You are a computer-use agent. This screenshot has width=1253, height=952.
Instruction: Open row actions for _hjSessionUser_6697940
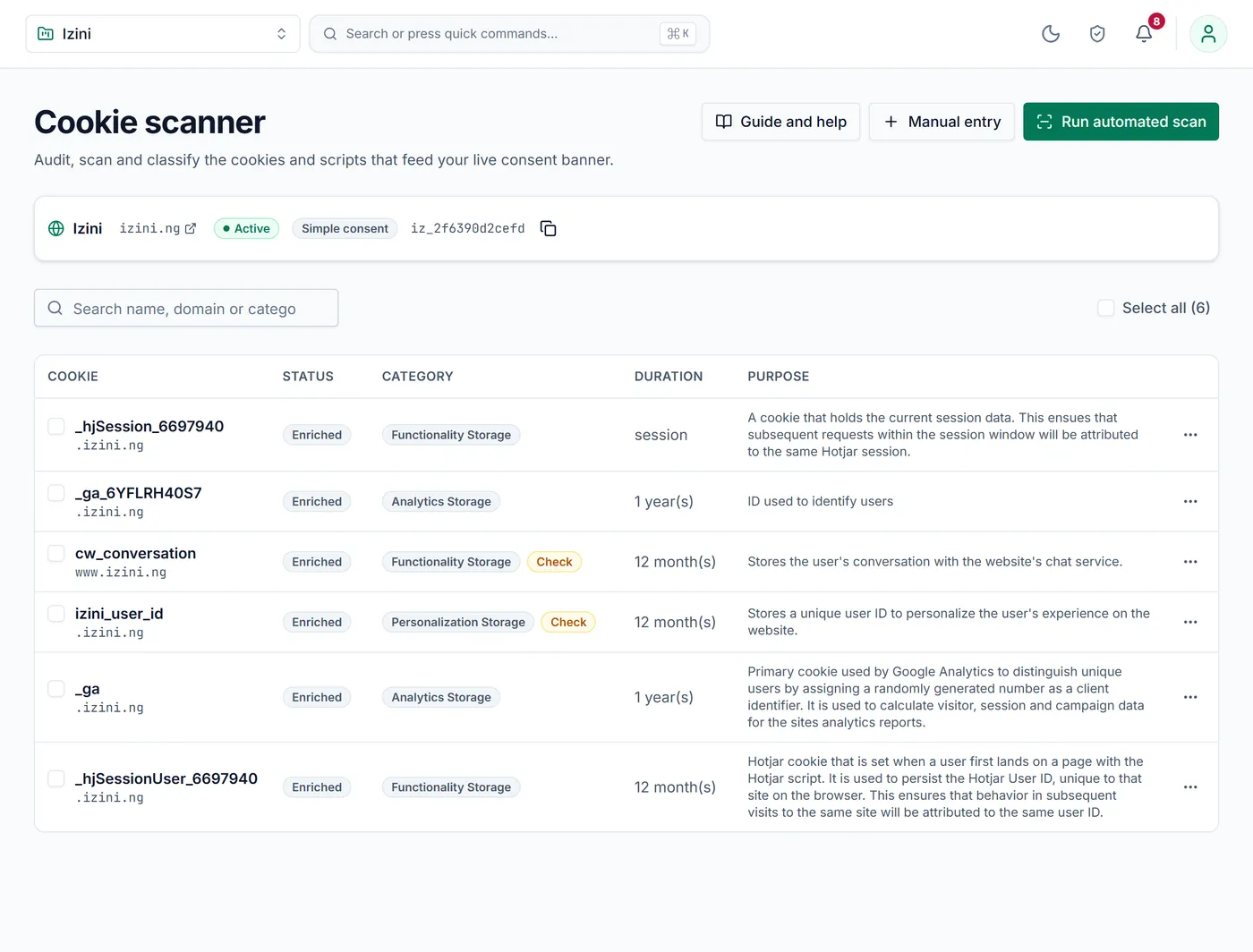coord(1190,787)
